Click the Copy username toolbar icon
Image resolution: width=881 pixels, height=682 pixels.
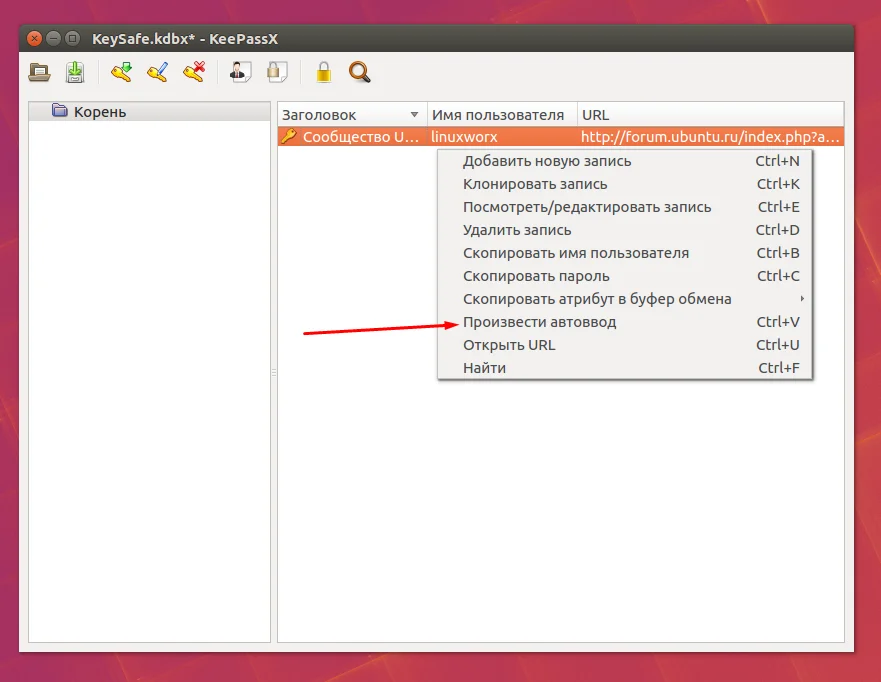pos(240,72)
